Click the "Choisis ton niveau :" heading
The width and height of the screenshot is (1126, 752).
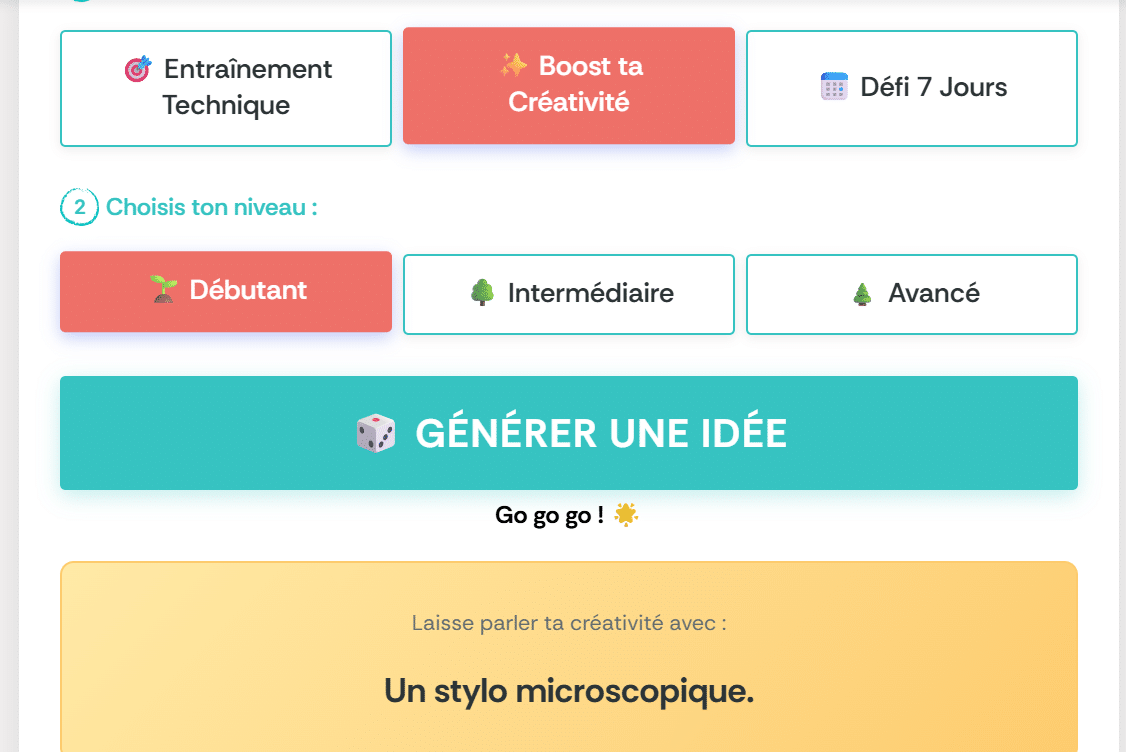pyautogui.click(x=212, y=208)
